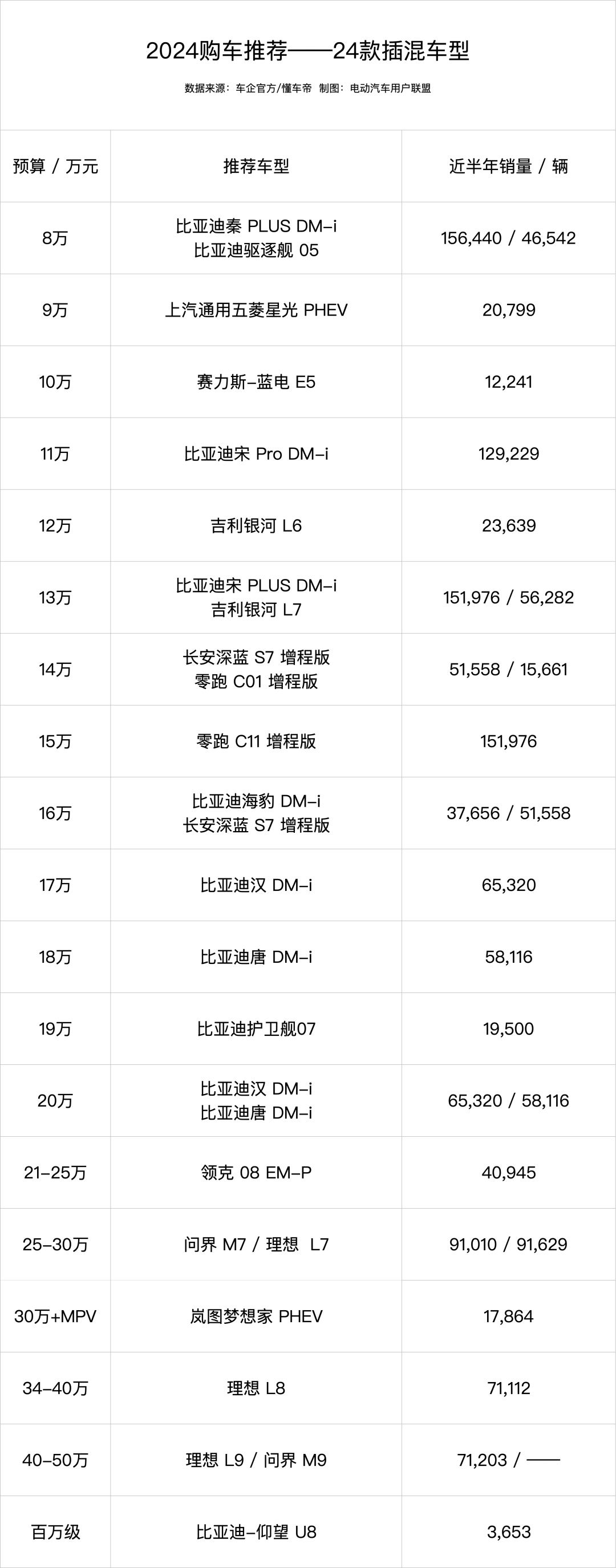Click the 百万级 budget cell
The height and width of the screenshot is (1568, 616).
55,1531
